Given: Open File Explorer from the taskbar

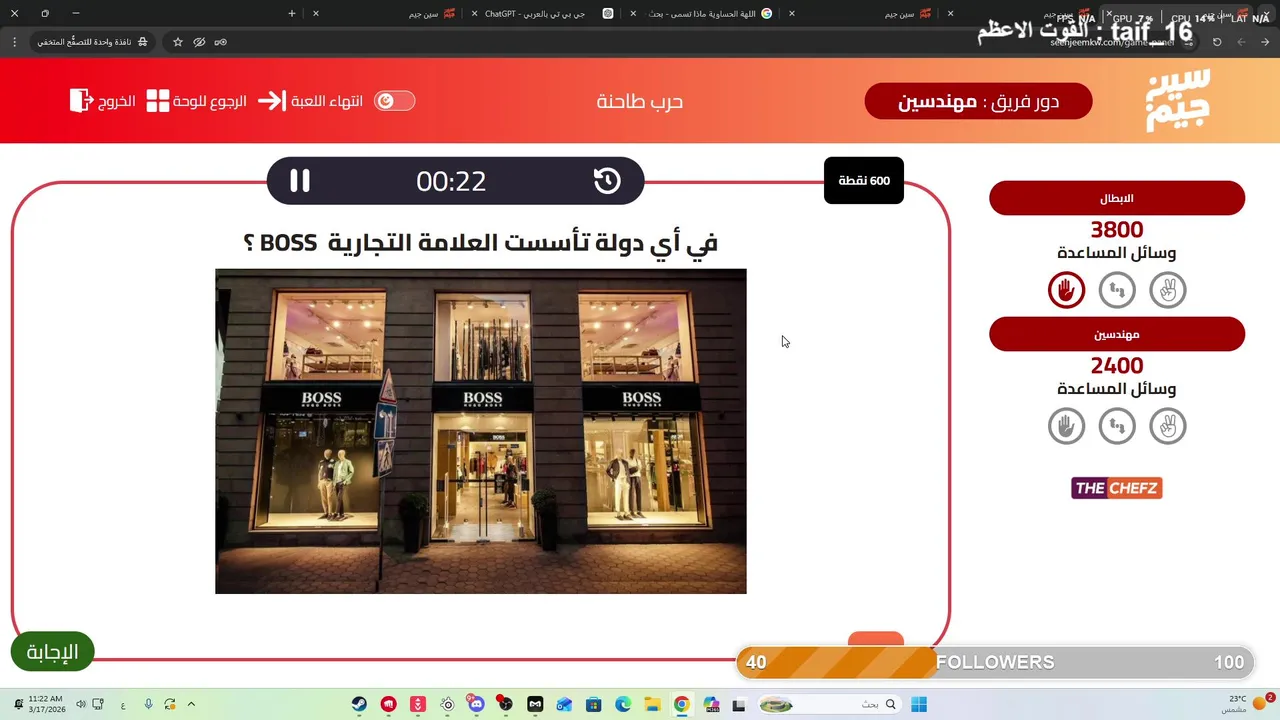Looking at the screenshot, I should click(652, 704).
